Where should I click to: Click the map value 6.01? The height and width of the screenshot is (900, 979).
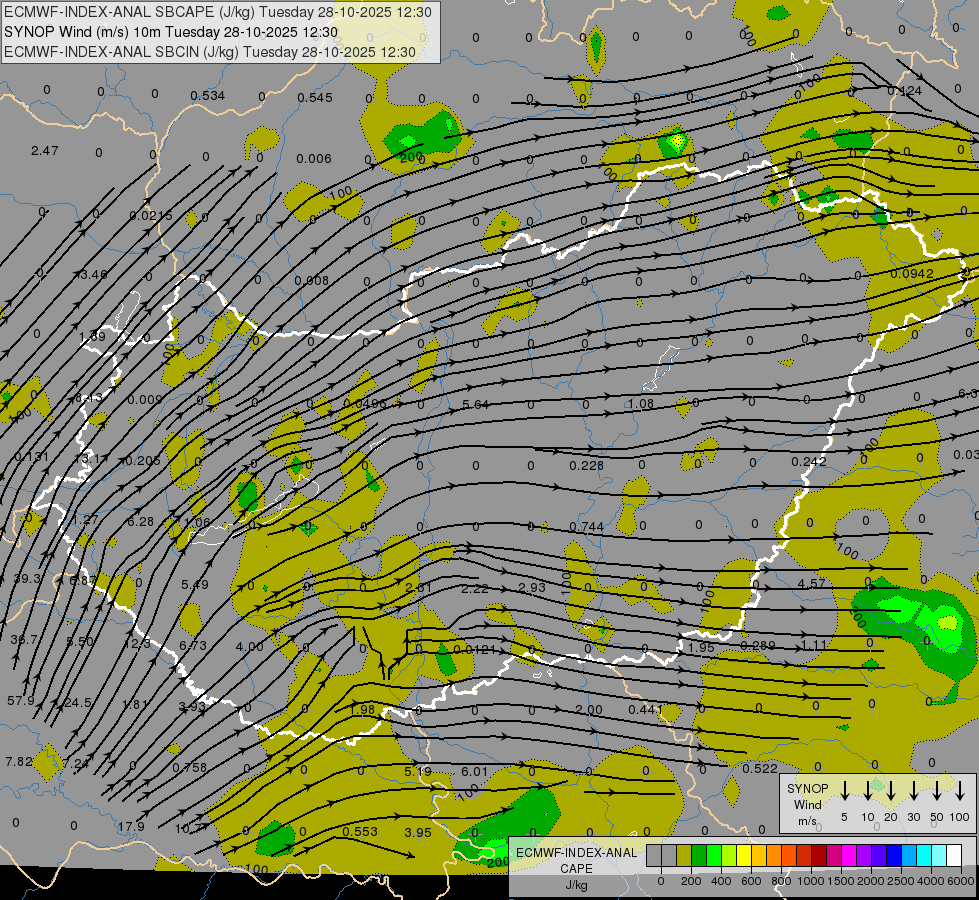(x=475, y=772)
